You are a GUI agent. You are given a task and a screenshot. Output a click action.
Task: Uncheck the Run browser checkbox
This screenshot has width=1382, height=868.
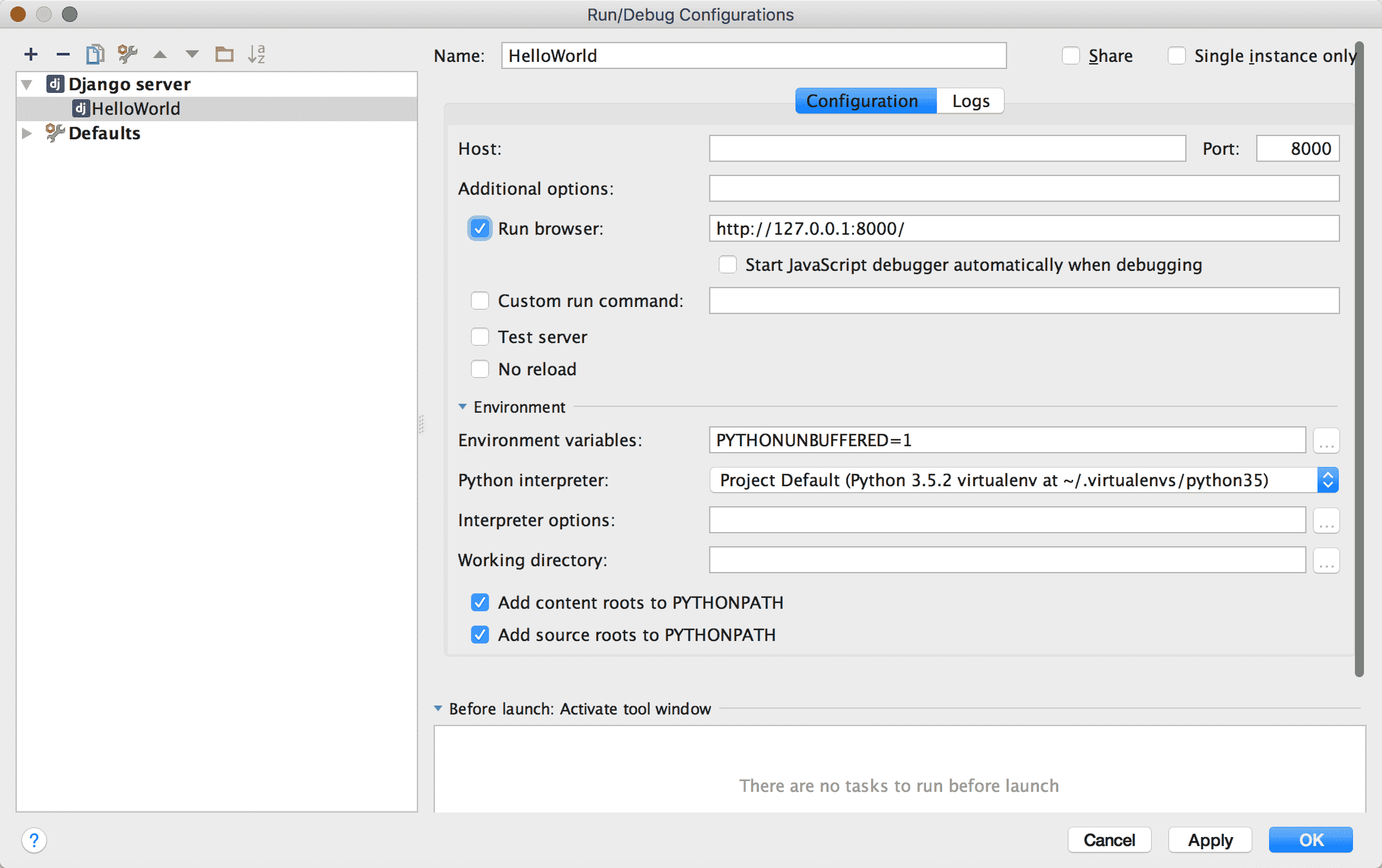(x=480, y=229)
